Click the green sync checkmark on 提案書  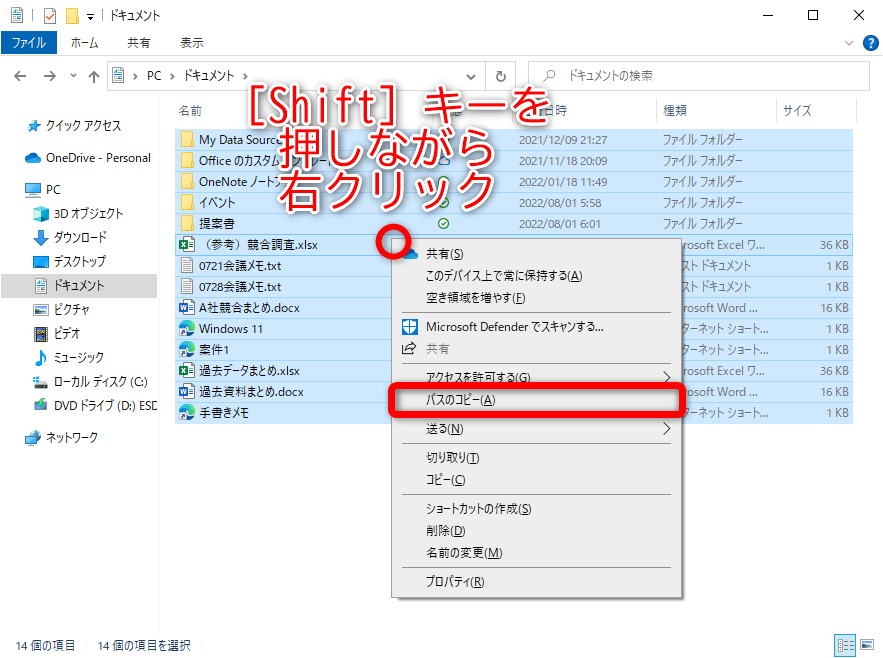[441, 222]
